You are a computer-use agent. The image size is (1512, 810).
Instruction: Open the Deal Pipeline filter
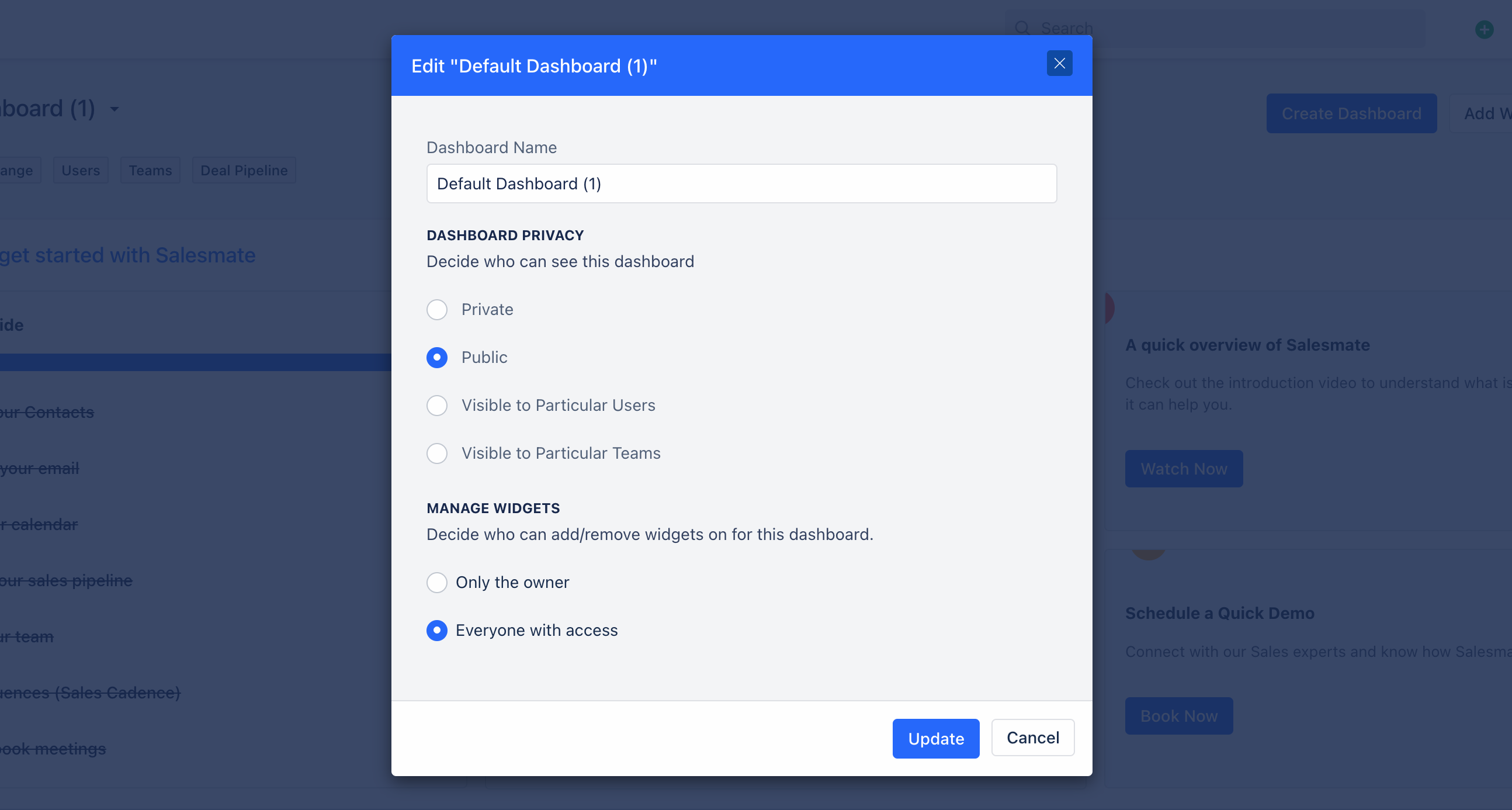click(244, 170)
